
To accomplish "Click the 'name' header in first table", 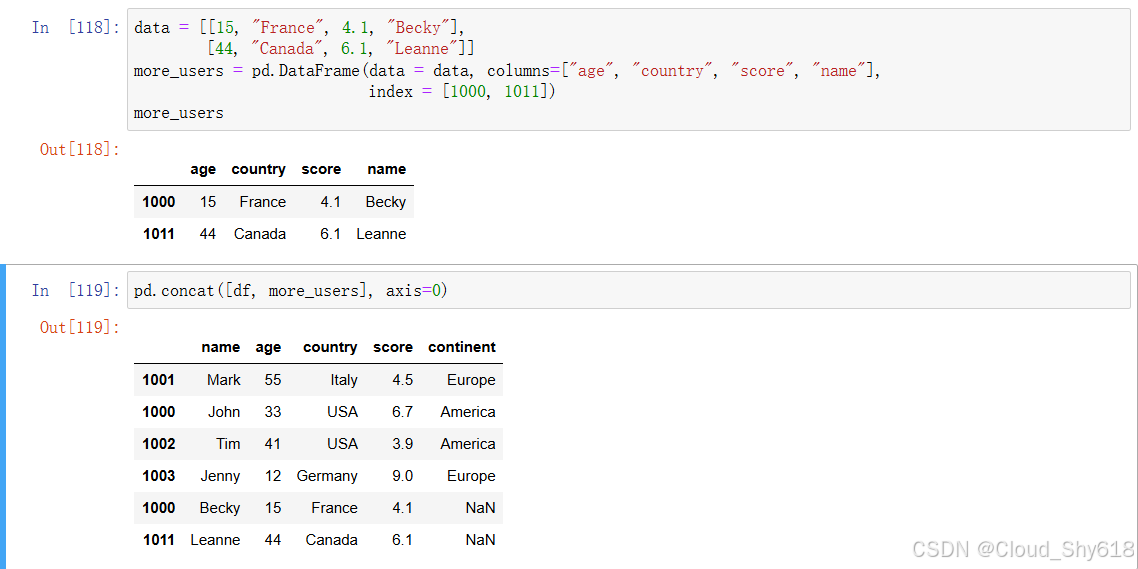I will click(x=387, y=169).
